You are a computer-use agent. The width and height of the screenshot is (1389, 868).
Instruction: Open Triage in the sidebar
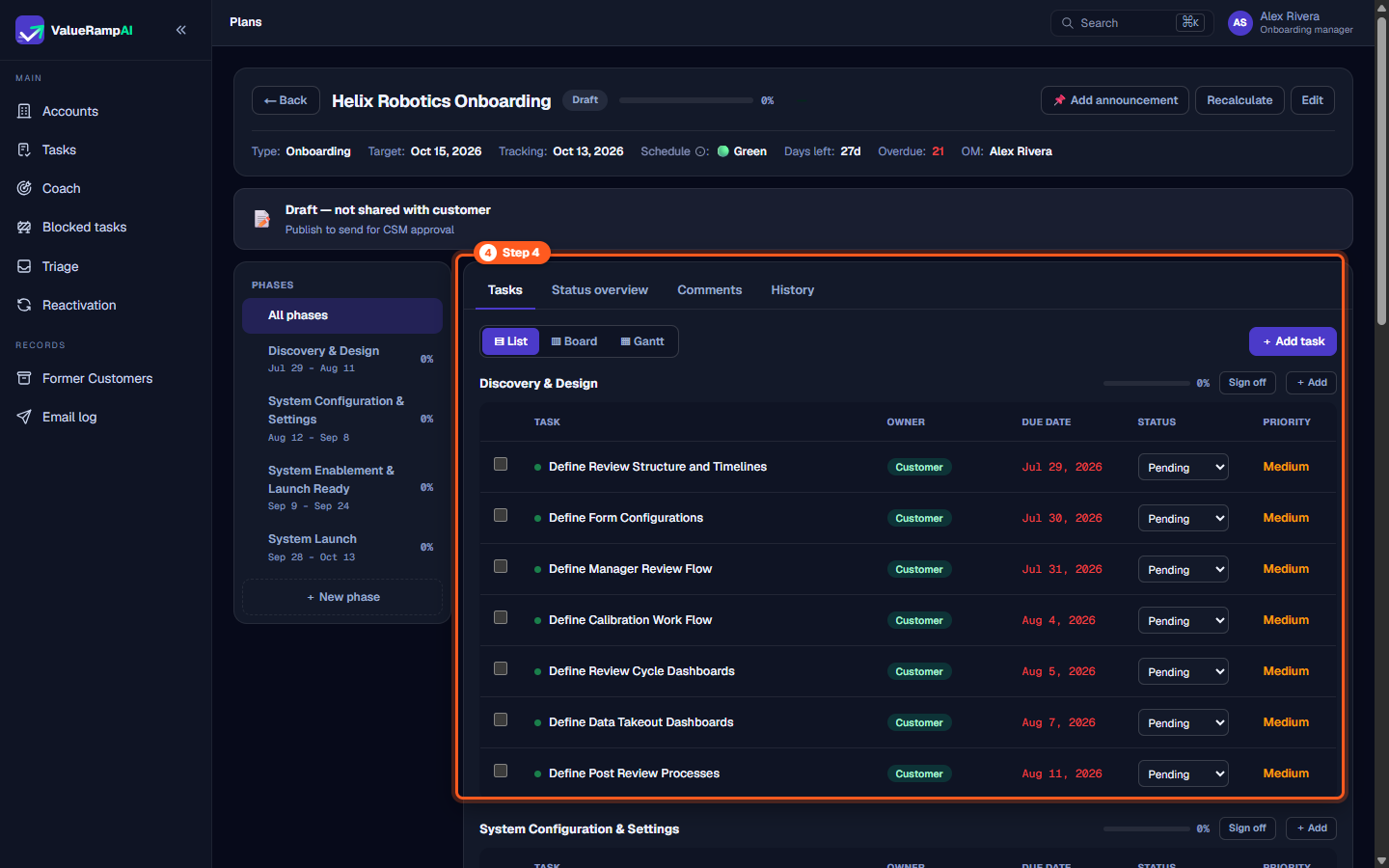tap(105, 266)
